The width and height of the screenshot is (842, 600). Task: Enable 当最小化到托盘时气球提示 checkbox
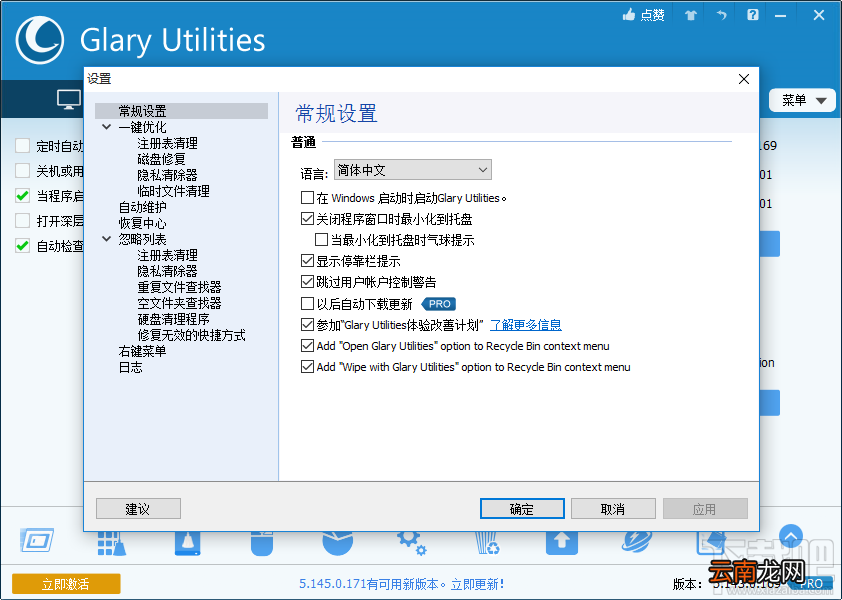pos(321,240)
